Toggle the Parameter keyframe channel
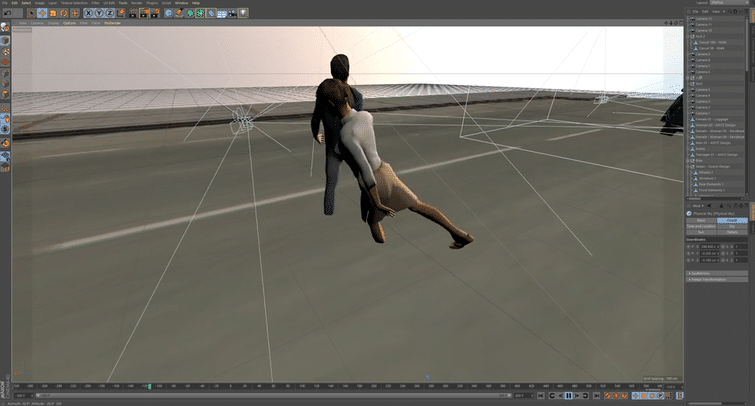This screenshot has height=406, width=755. [661, 395]
